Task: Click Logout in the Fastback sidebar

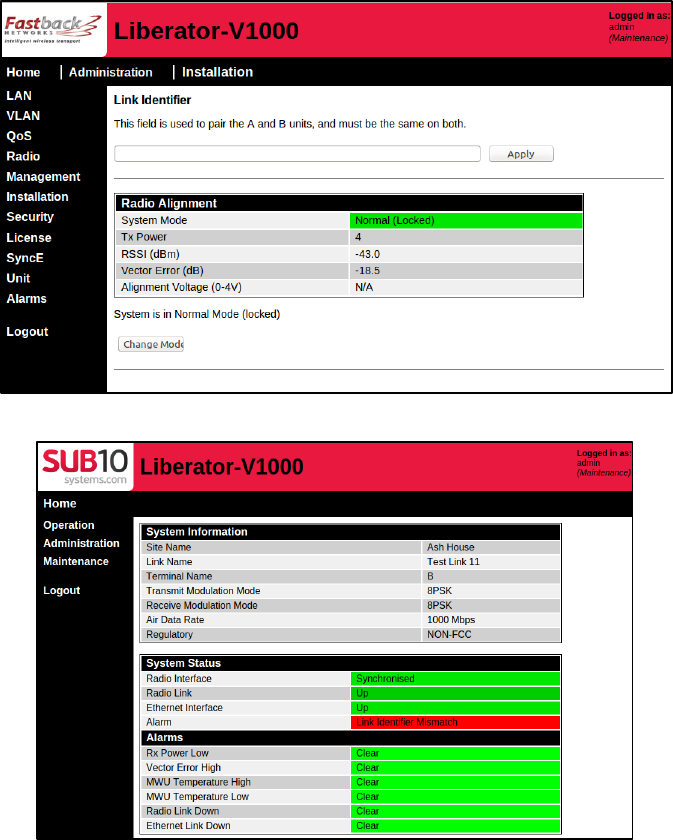Action: pos(27,332)
